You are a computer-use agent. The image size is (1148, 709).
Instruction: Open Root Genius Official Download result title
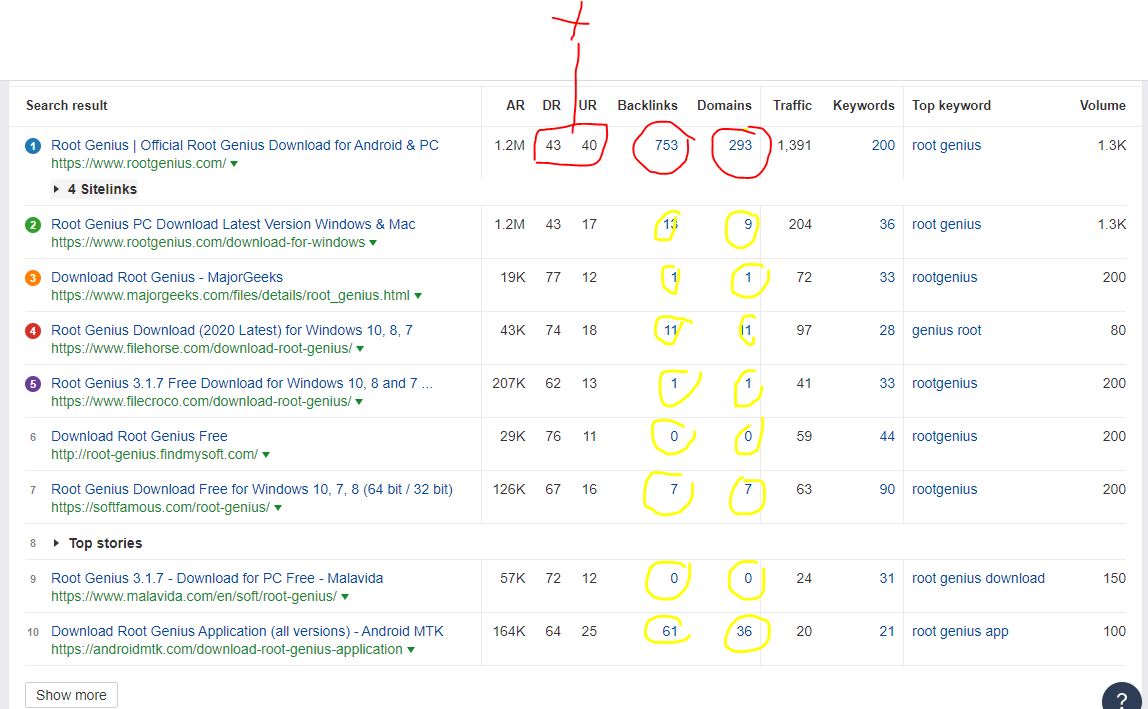pyautogui.click(x=245, y=145)
